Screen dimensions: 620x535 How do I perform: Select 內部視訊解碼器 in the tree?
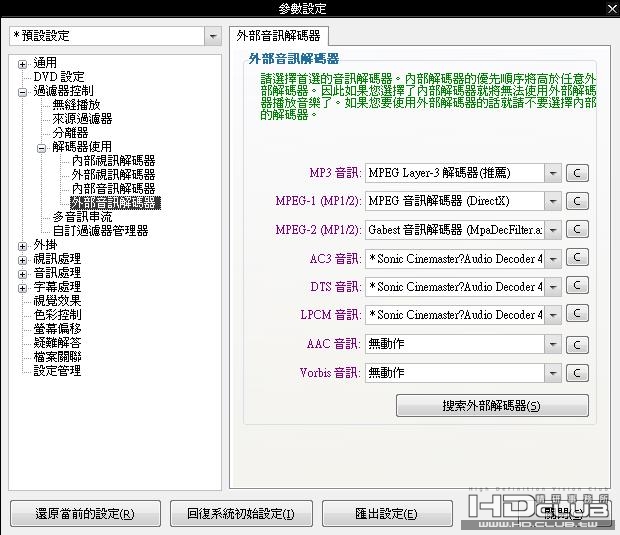coord(113,161)
